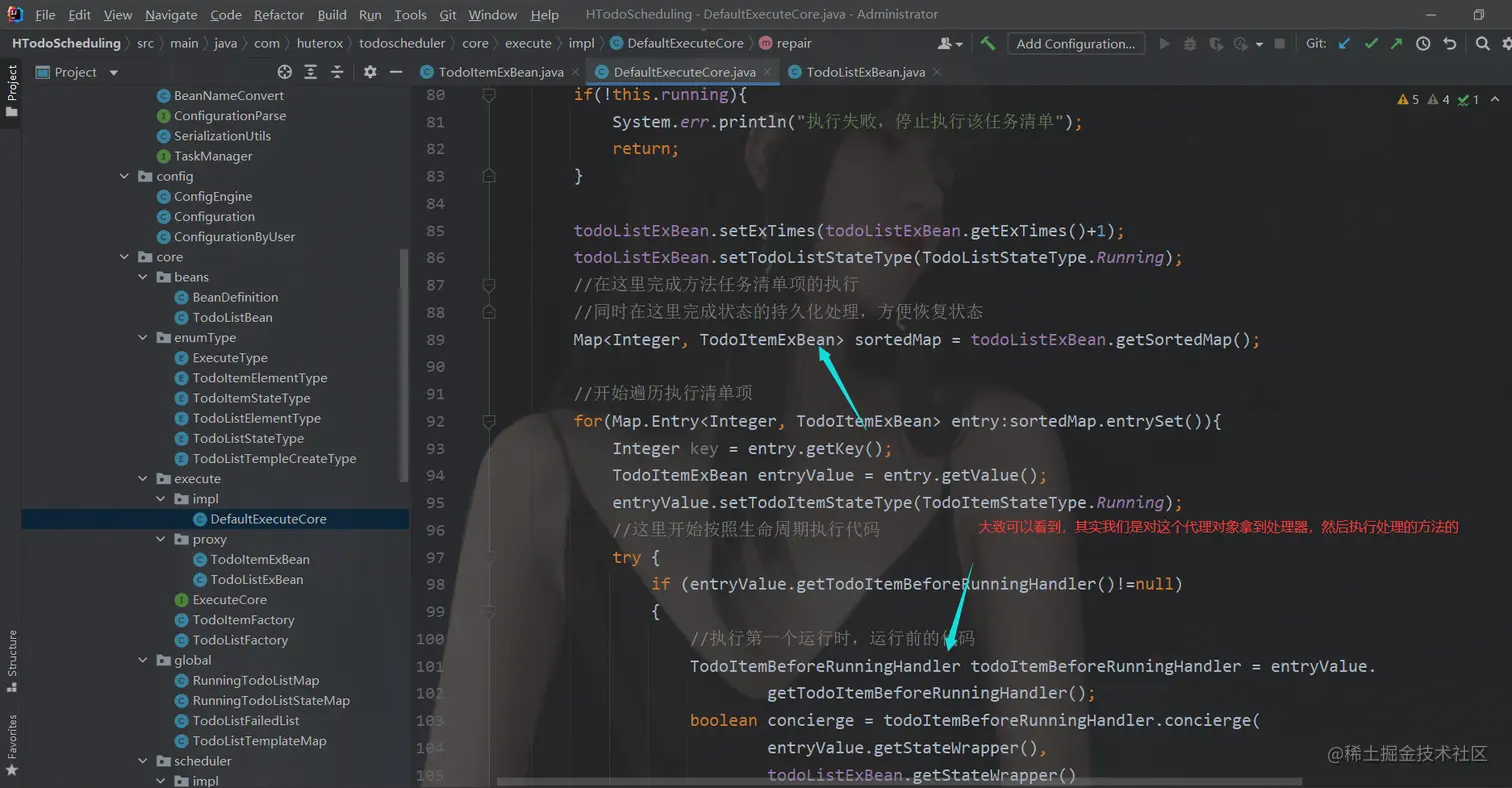Select TaskManager in project tree
This screenshot has height=788, width=1512.
coord(205,156)
